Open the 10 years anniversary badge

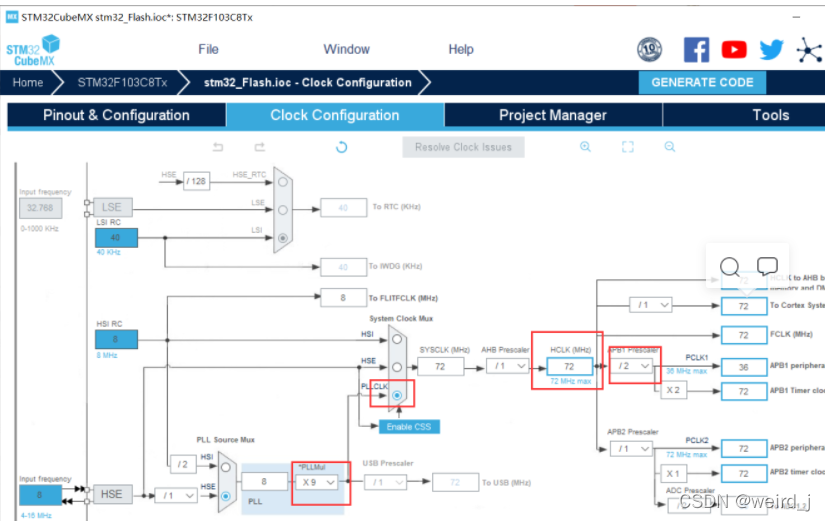click(649, 50)
